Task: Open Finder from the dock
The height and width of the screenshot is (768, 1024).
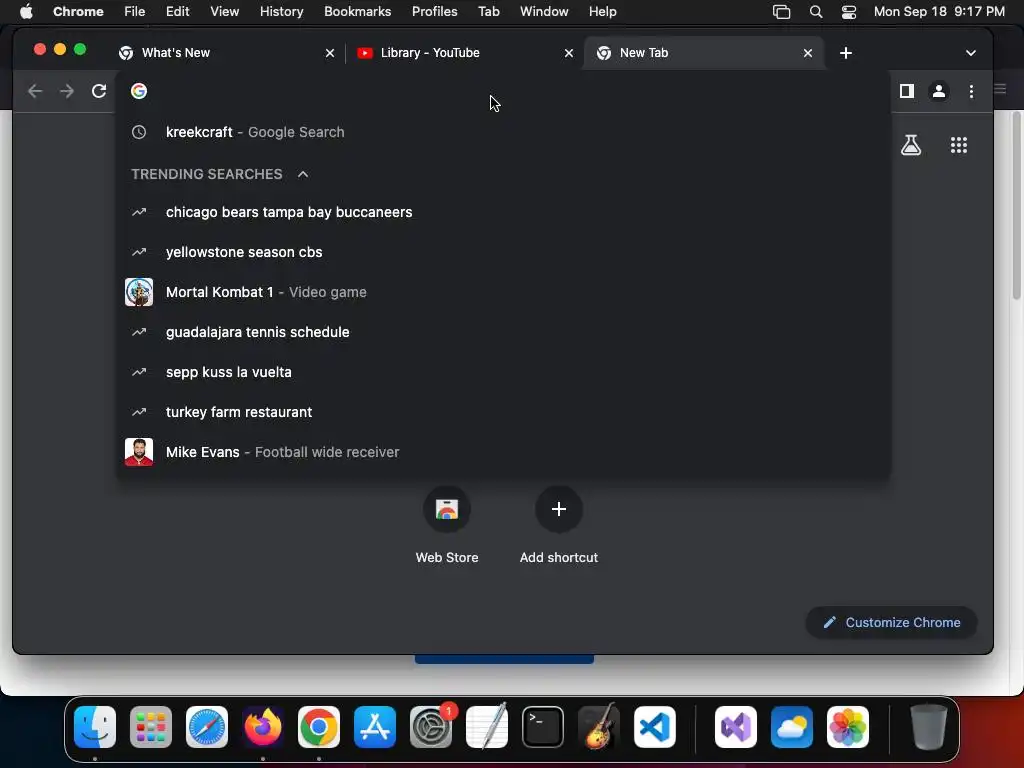Action: tap(95, 727)
